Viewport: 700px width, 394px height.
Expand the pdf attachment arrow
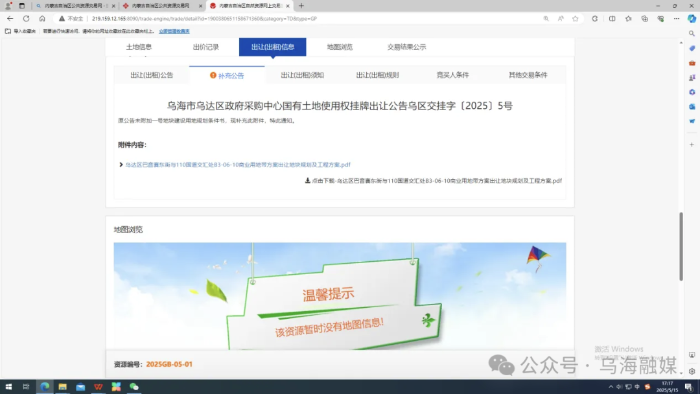[x=121, y=165]
